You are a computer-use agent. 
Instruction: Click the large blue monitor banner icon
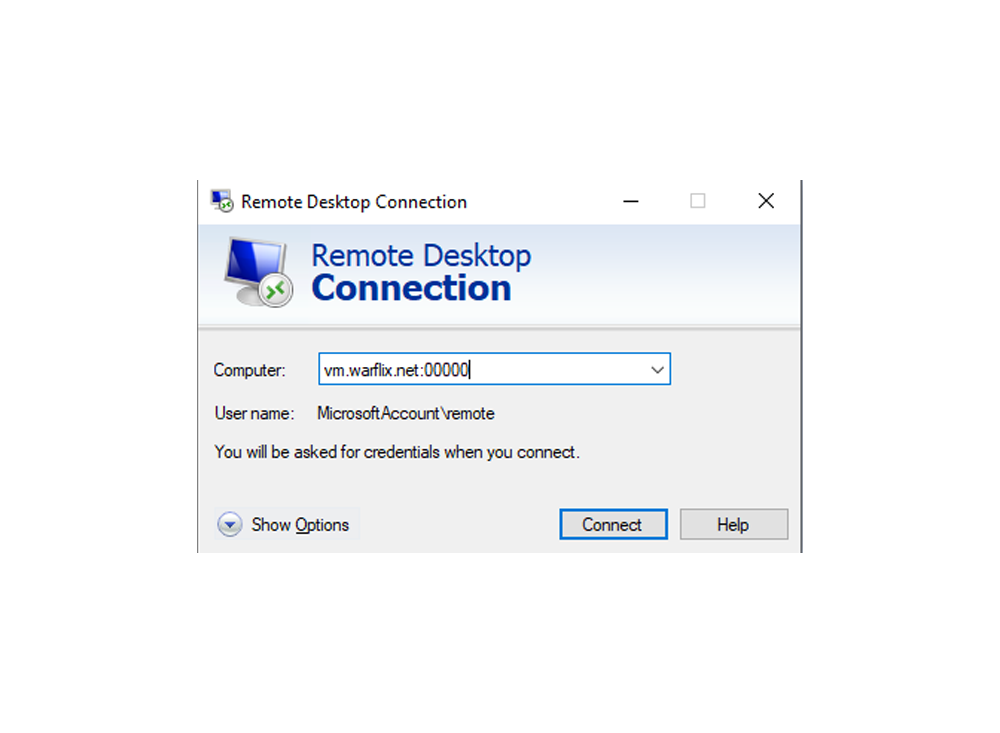[x=257, y=272]
